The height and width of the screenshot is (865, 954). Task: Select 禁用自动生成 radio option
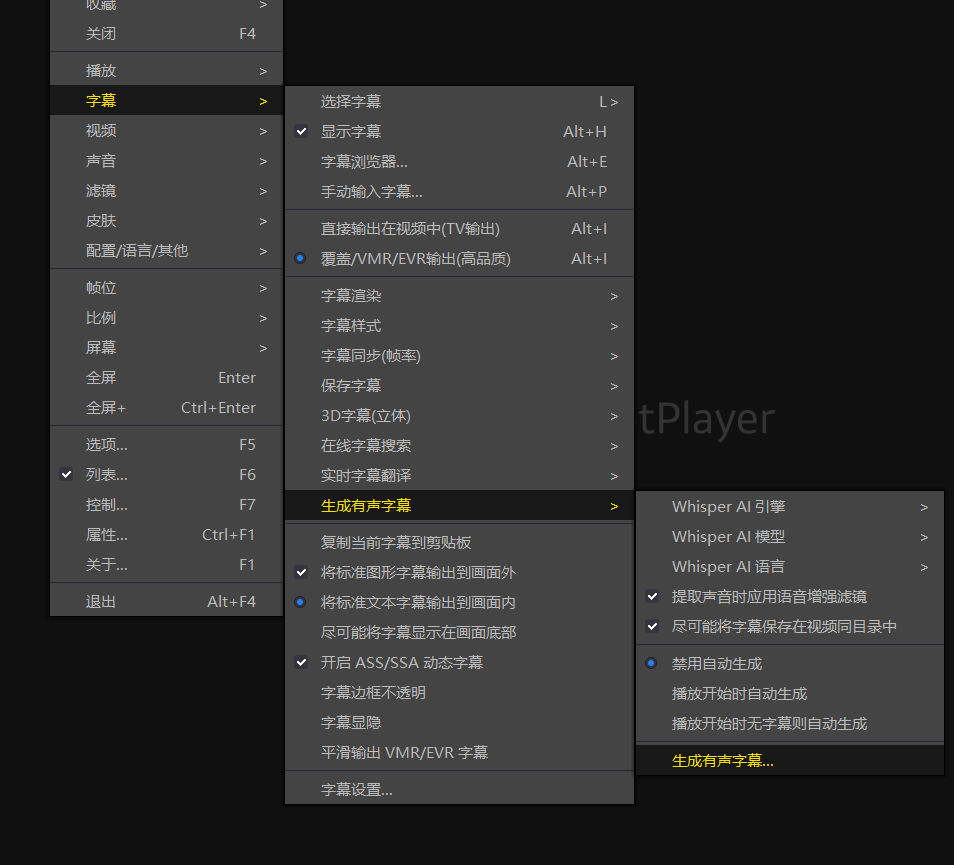(x=716, y=664)
